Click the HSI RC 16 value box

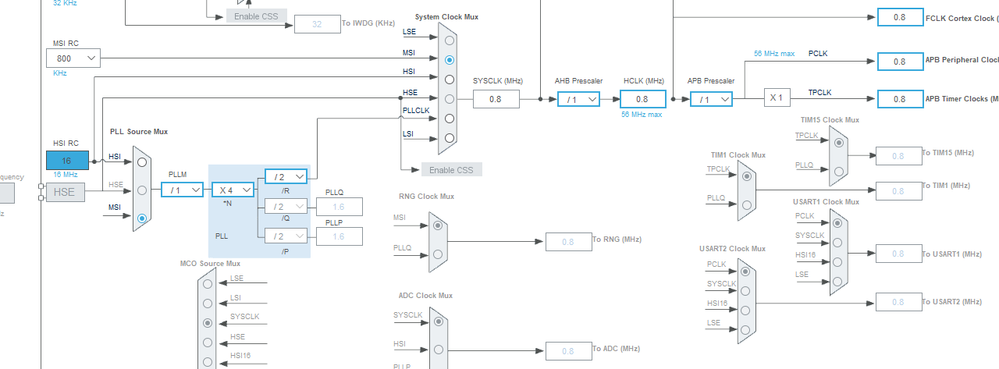pos(67,161)
